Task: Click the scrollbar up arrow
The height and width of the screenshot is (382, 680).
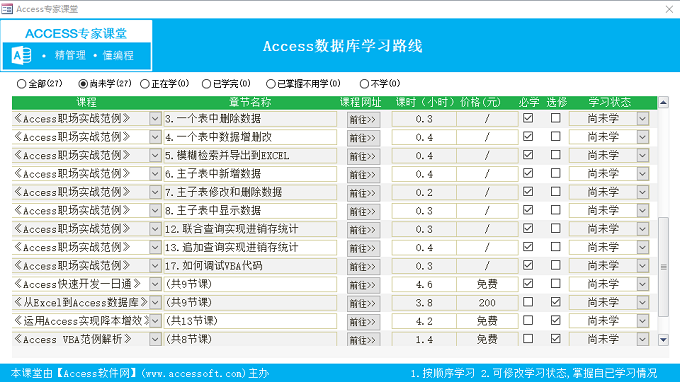Action: click(x=663, y=102)
